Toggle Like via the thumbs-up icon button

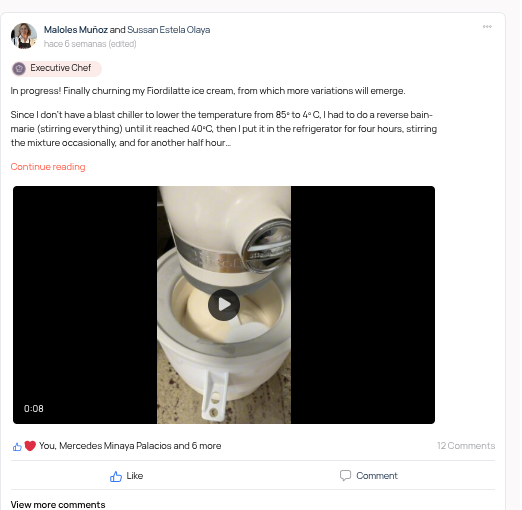[116, 476]
